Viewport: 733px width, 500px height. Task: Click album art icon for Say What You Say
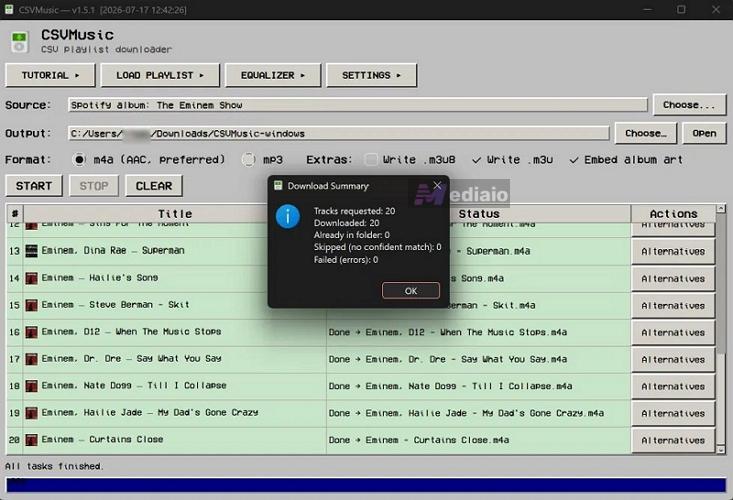[31, 359]
